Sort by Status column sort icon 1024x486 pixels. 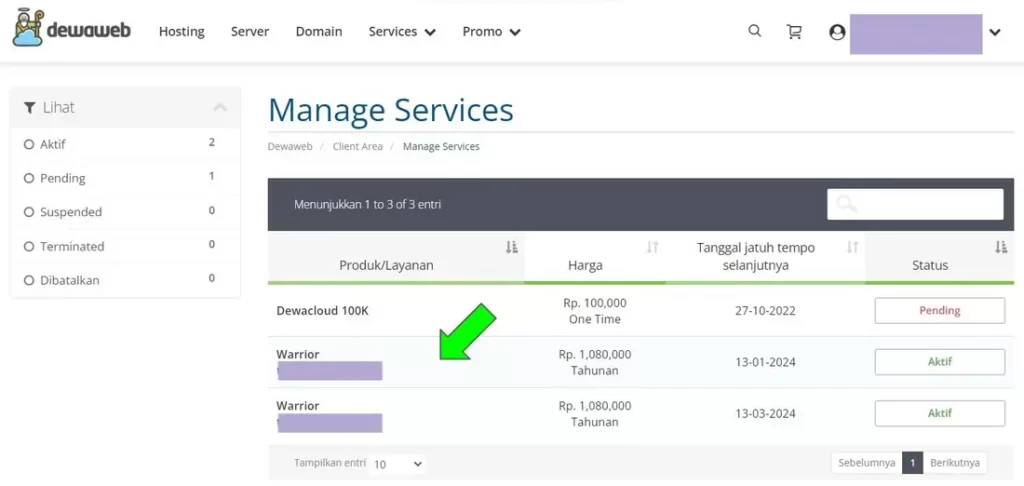(1001, 248)
